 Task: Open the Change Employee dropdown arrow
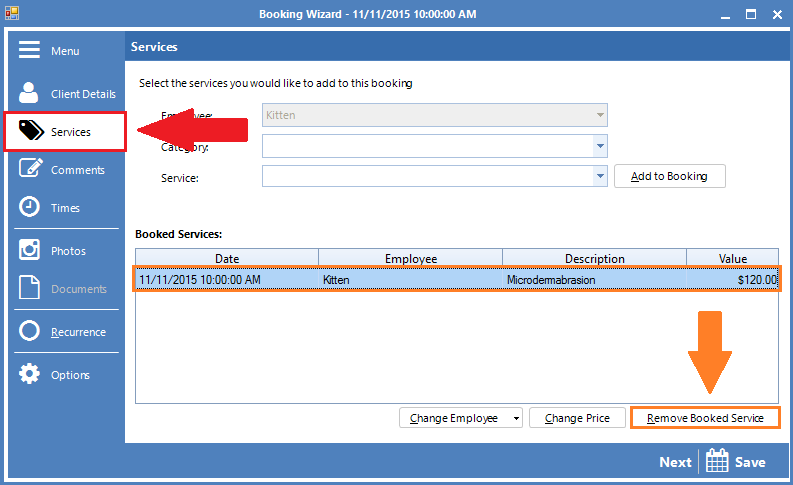(516, 418)
